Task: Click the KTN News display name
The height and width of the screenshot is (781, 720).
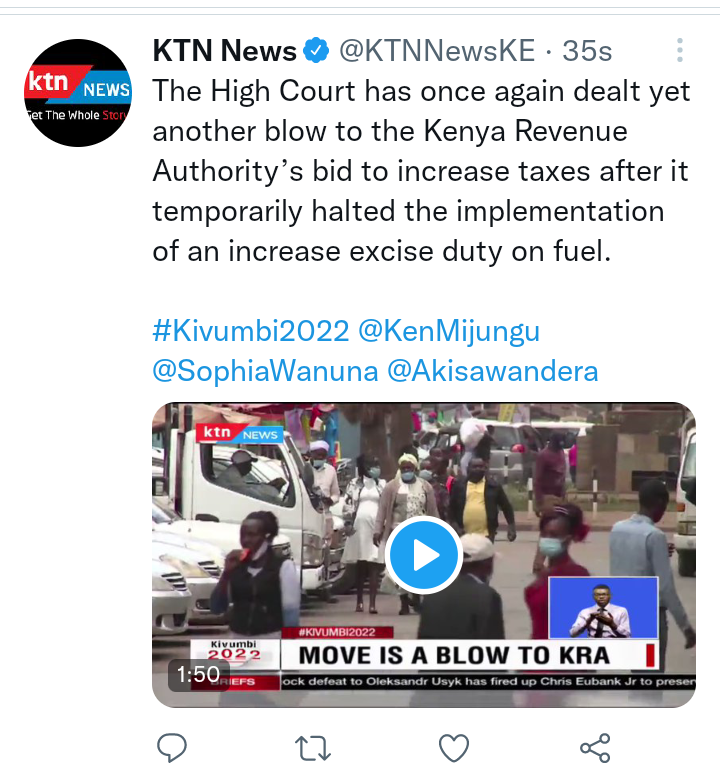Action: pyautogui.click(x=225, y=51)
